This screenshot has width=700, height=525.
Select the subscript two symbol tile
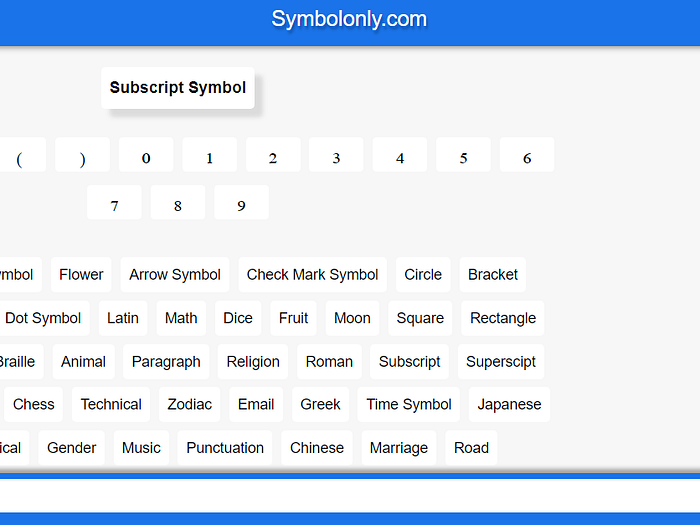pyautogui.click(x=273, y=156)
